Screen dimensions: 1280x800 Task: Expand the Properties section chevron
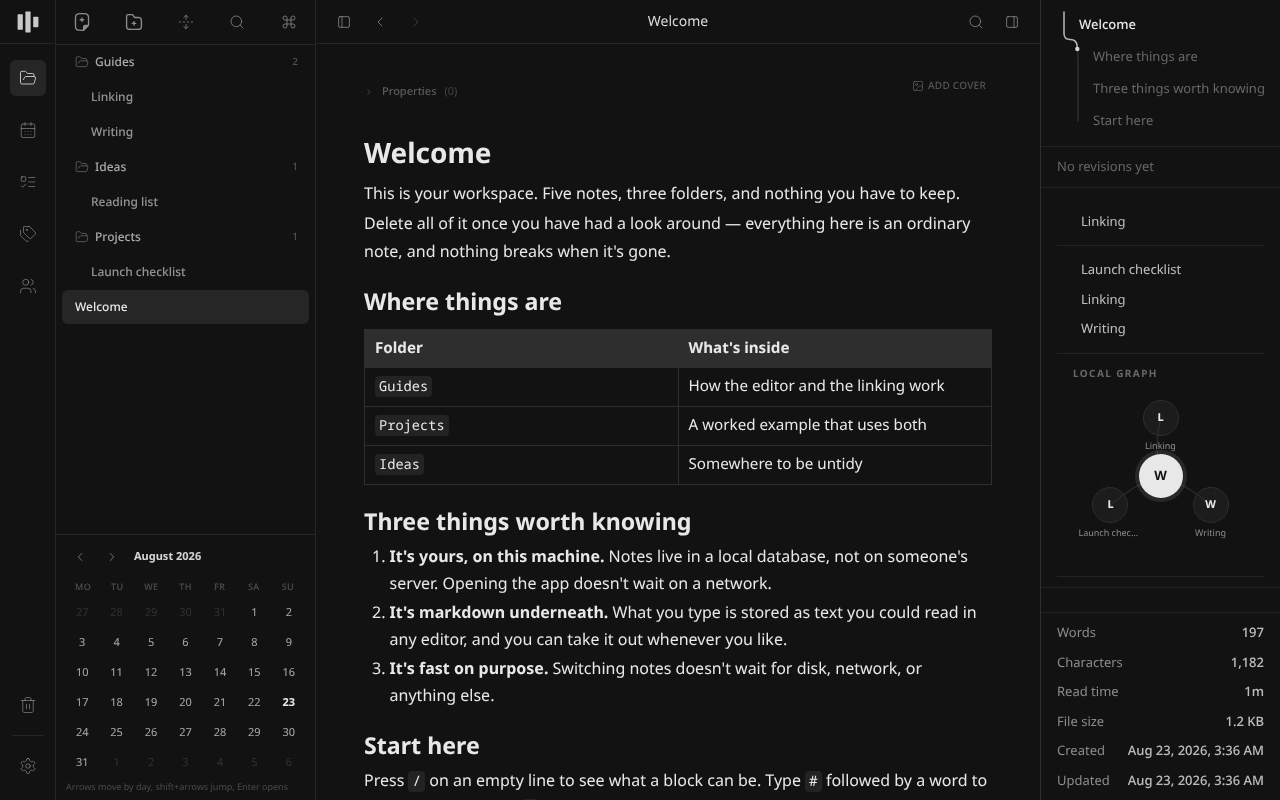pyautogui.click(x=369, y=92)
